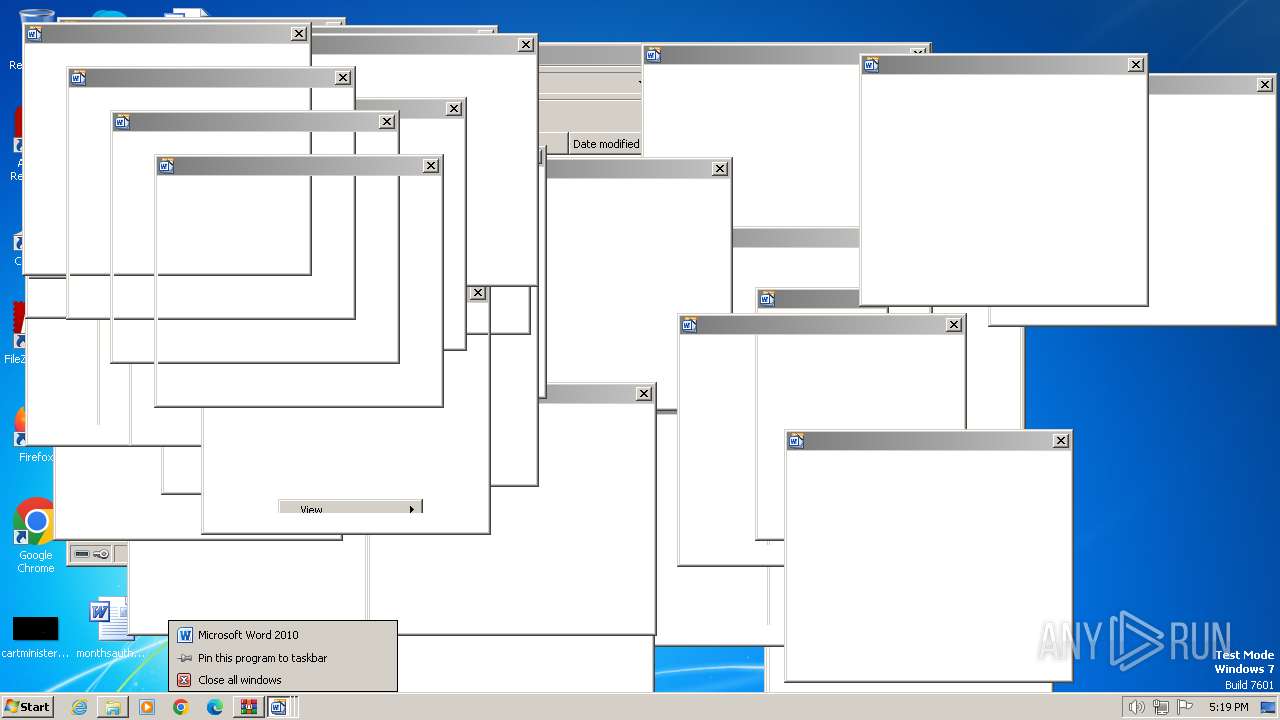Select the active Word taskbar button

point(279,707)
